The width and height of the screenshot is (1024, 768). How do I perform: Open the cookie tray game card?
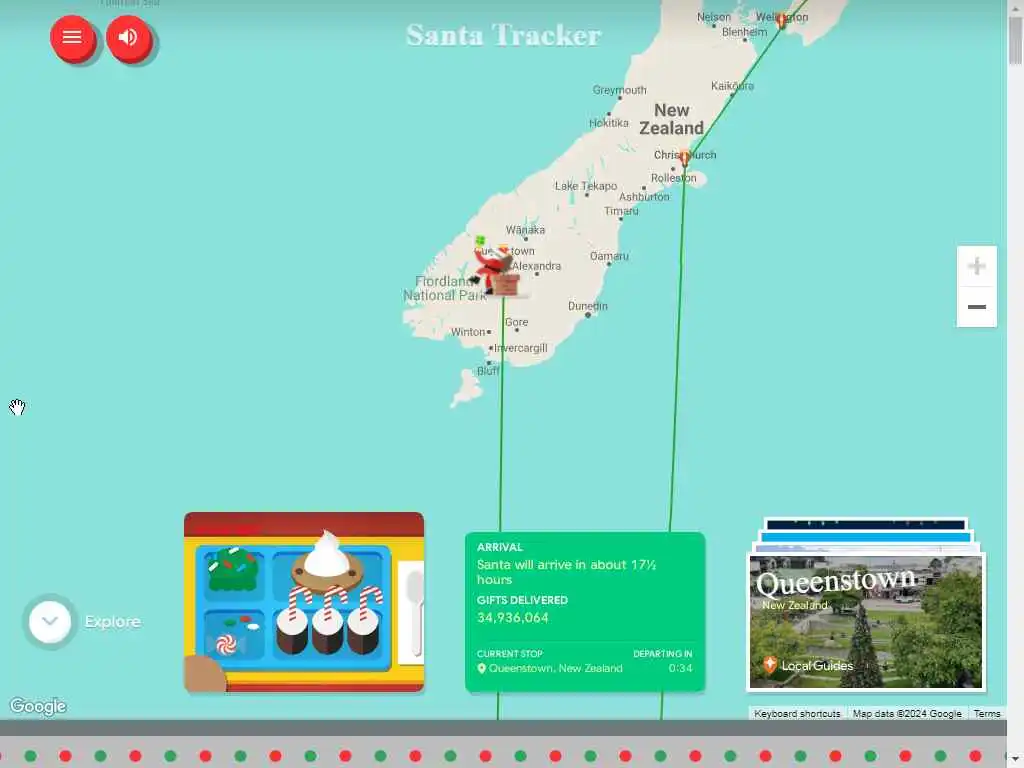[304, 601]
